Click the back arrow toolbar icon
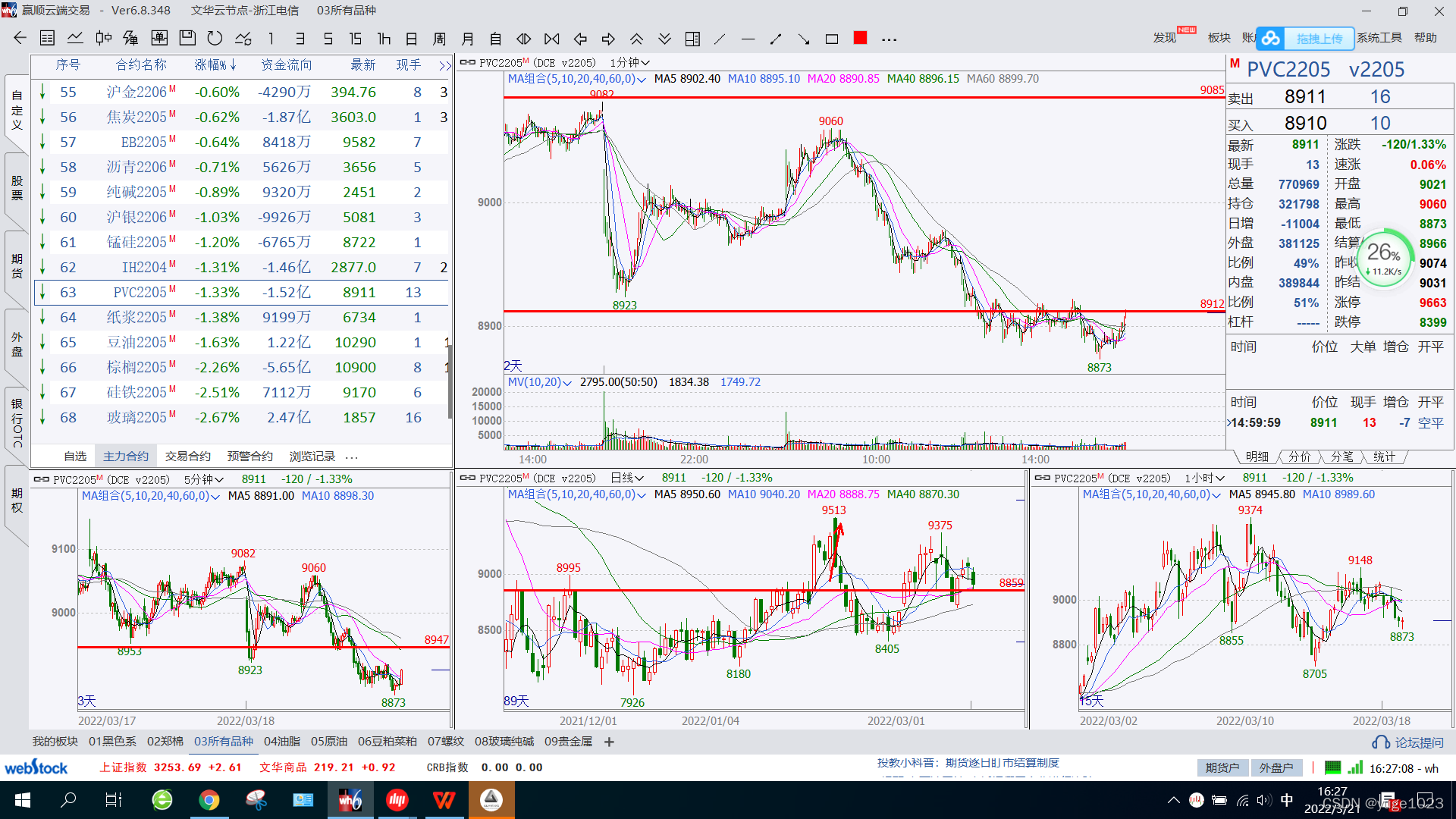Viewport: 1456px width, 819px height. coord(20,38)
